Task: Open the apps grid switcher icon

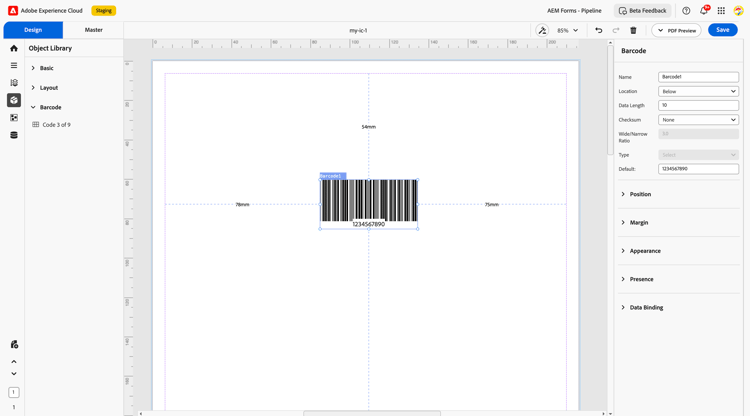Action: [x=721, y=11]
